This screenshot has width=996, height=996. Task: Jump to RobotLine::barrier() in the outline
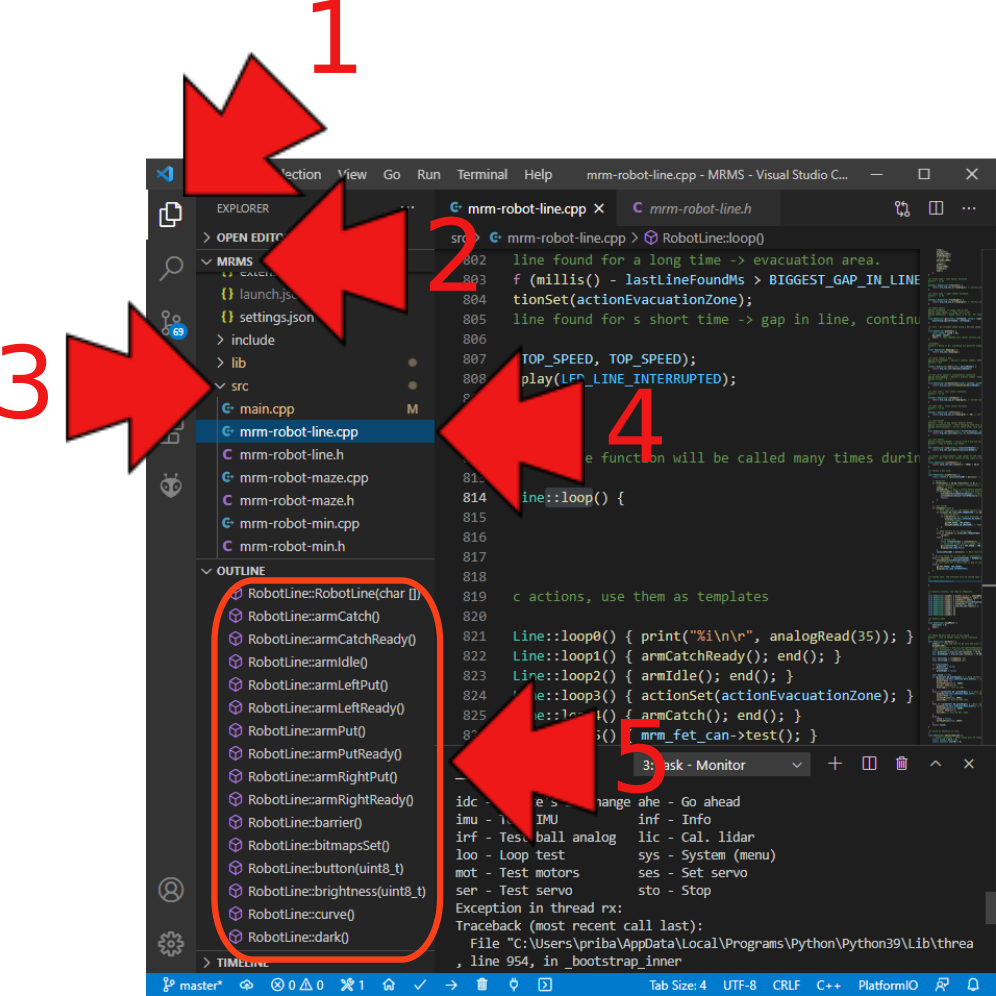click(315, 822)
